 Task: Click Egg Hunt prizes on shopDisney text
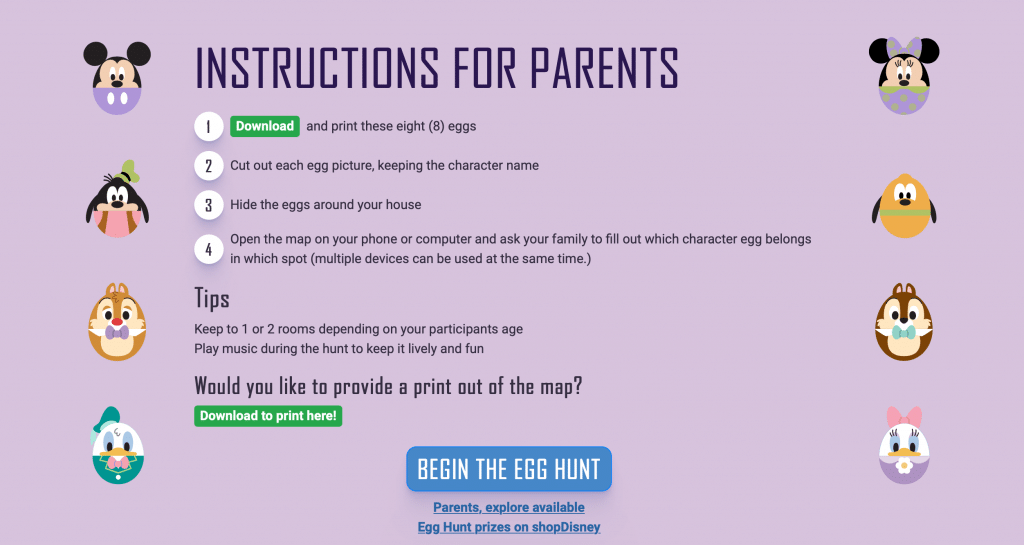509,527
